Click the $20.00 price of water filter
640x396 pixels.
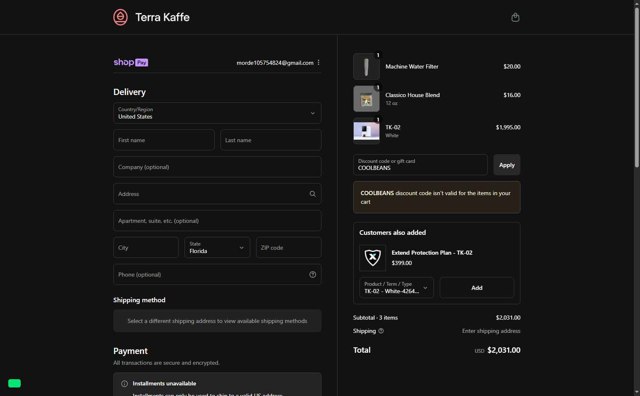512,67
